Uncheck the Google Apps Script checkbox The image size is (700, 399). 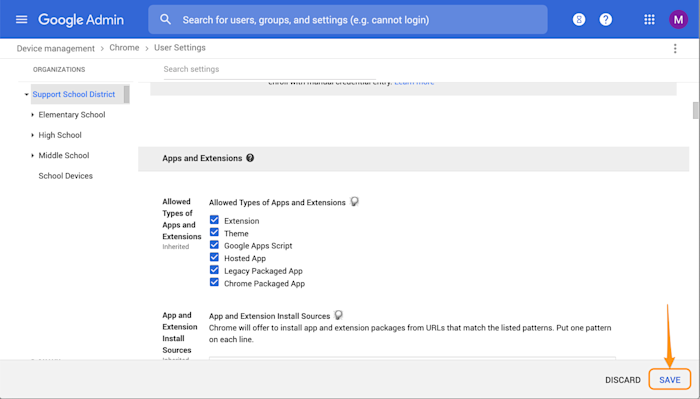[x=214, y=245]
